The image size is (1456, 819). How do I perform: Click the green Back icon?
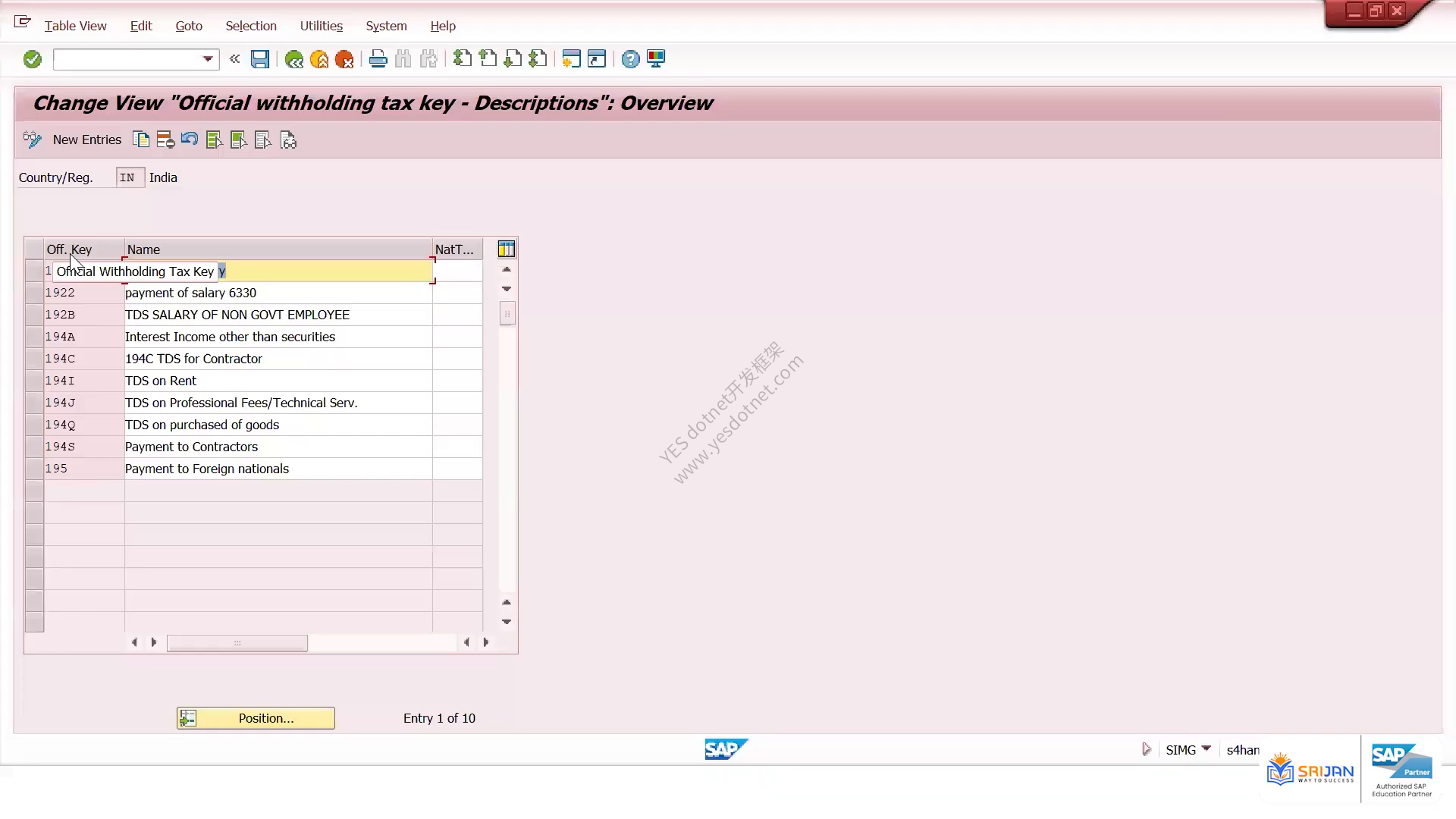click(294, 59)
